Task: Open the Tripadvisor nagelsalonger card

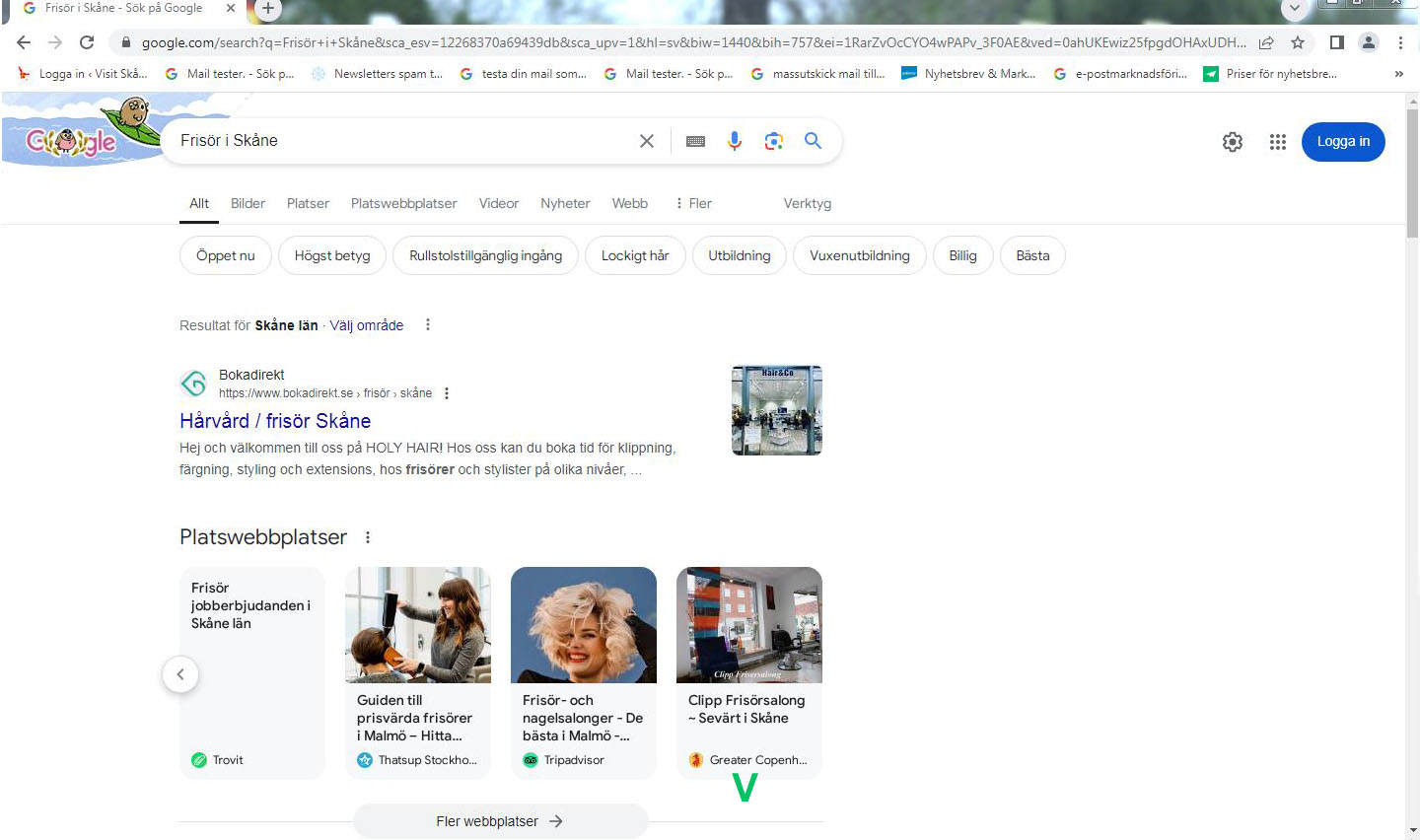Action: click(584, 673)
